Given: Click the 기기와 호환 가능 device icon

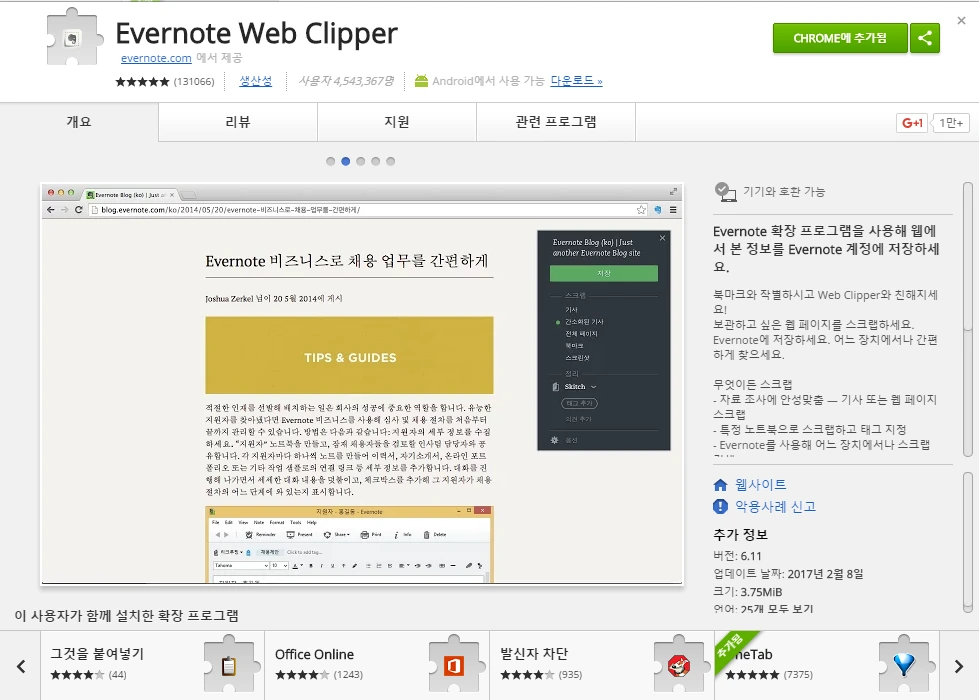Looking at the screenshot, I should coord(725,192).
